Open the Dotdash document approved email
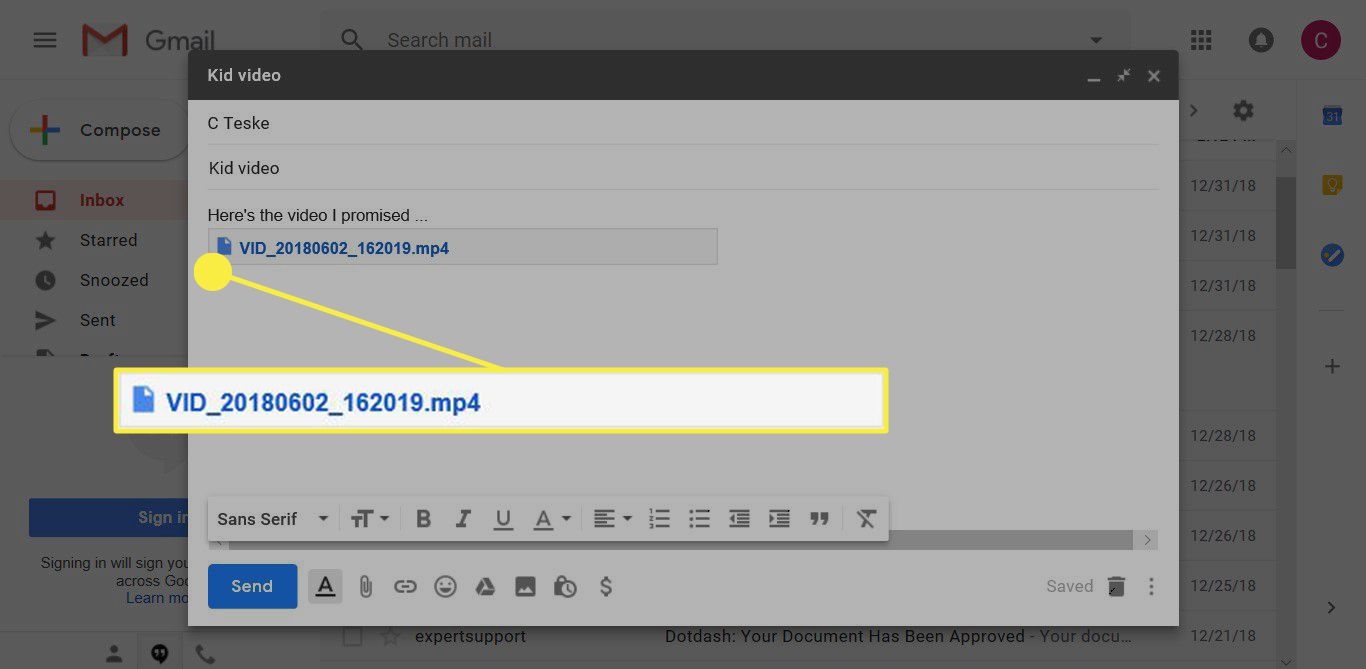Viewport: 1366px width, 669px height. [x=898, y=636]
